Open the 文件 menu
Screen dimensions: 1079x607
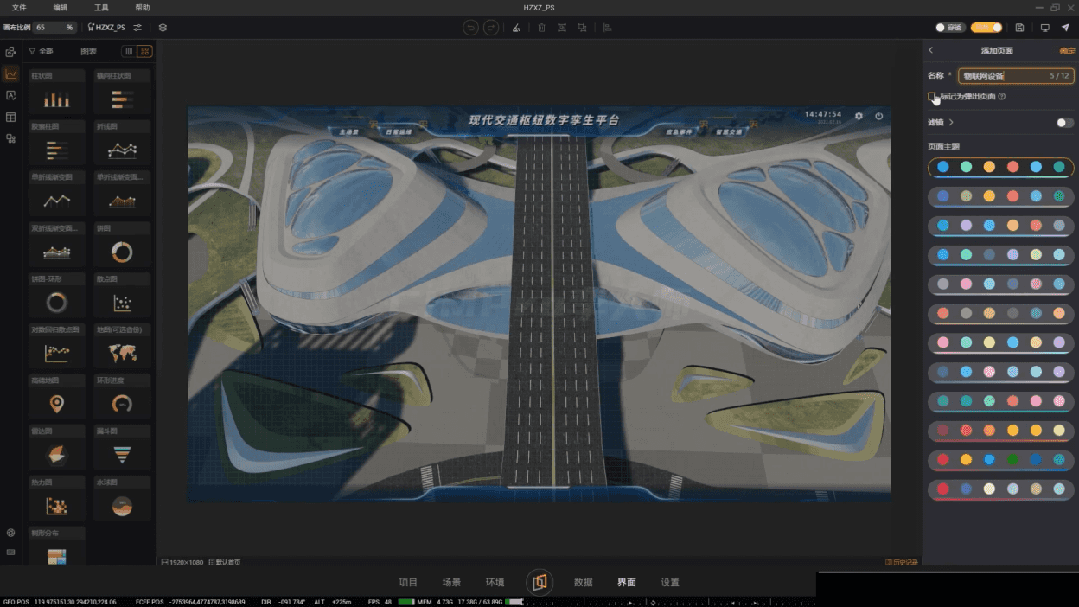[19, 7]
